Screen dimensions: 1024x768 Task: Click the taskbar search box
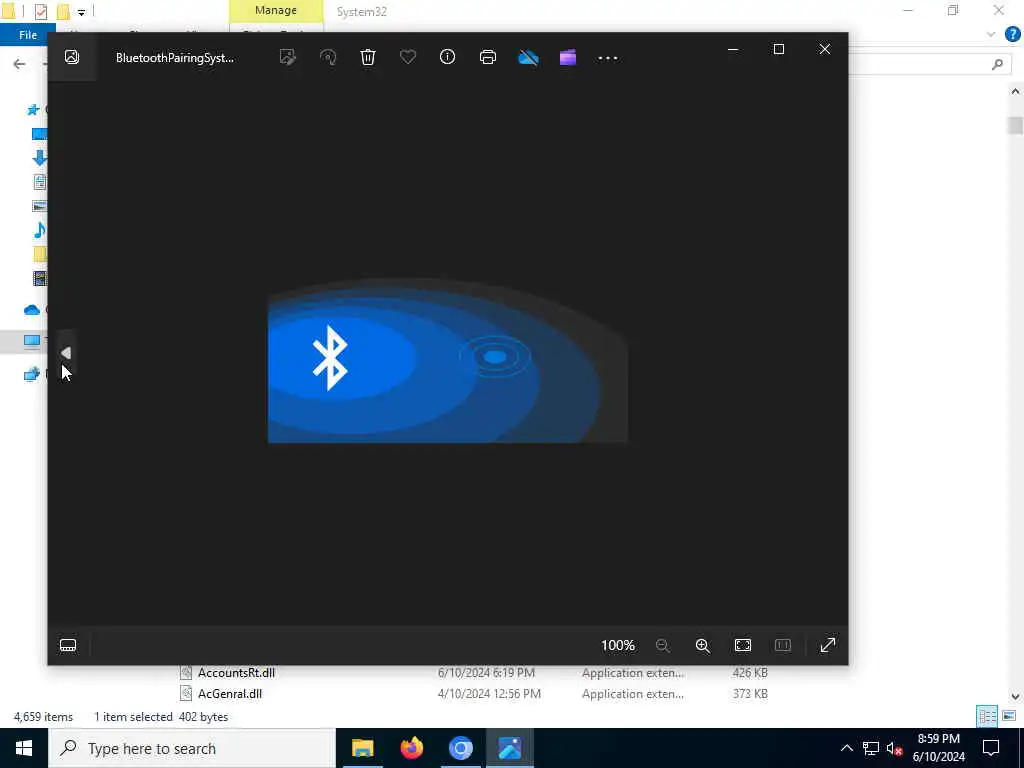pyautogui.click(x=192, y=748)
